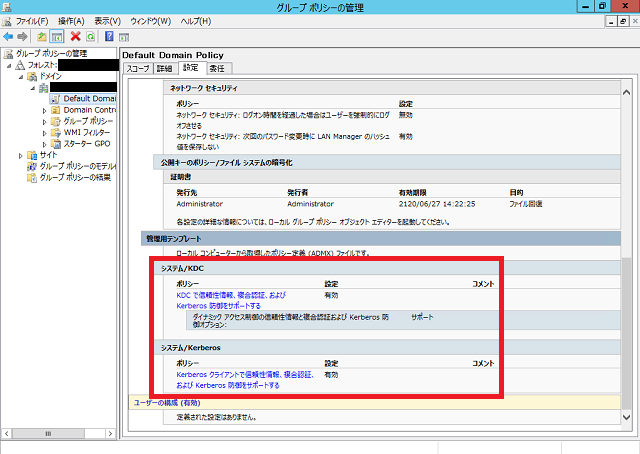Select the Default Domain Policy GPO icon
Viewport: 640px width, 454px height.
point(56,99)
